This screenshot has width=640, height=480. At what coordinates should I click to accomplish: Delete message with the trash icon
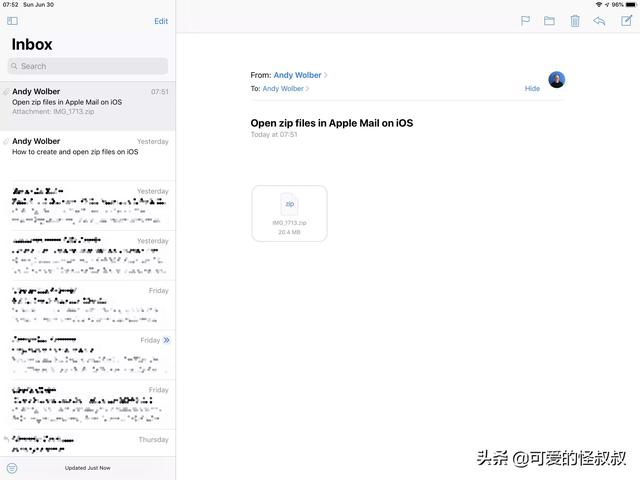575,21
